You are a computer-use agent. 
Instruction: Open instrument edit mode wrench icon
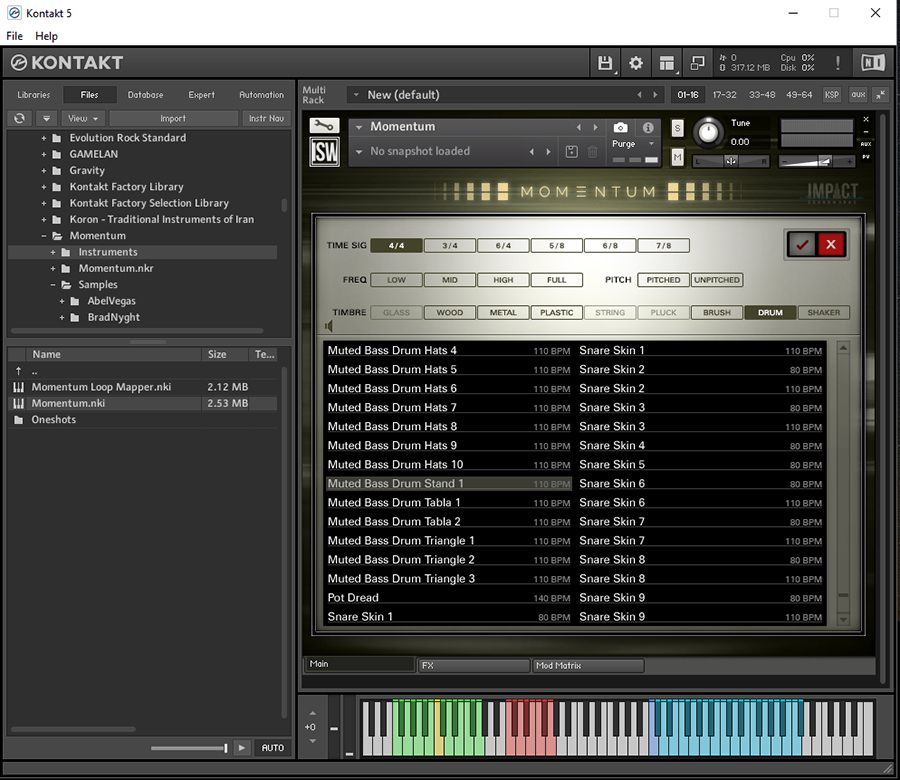[324, 125]
